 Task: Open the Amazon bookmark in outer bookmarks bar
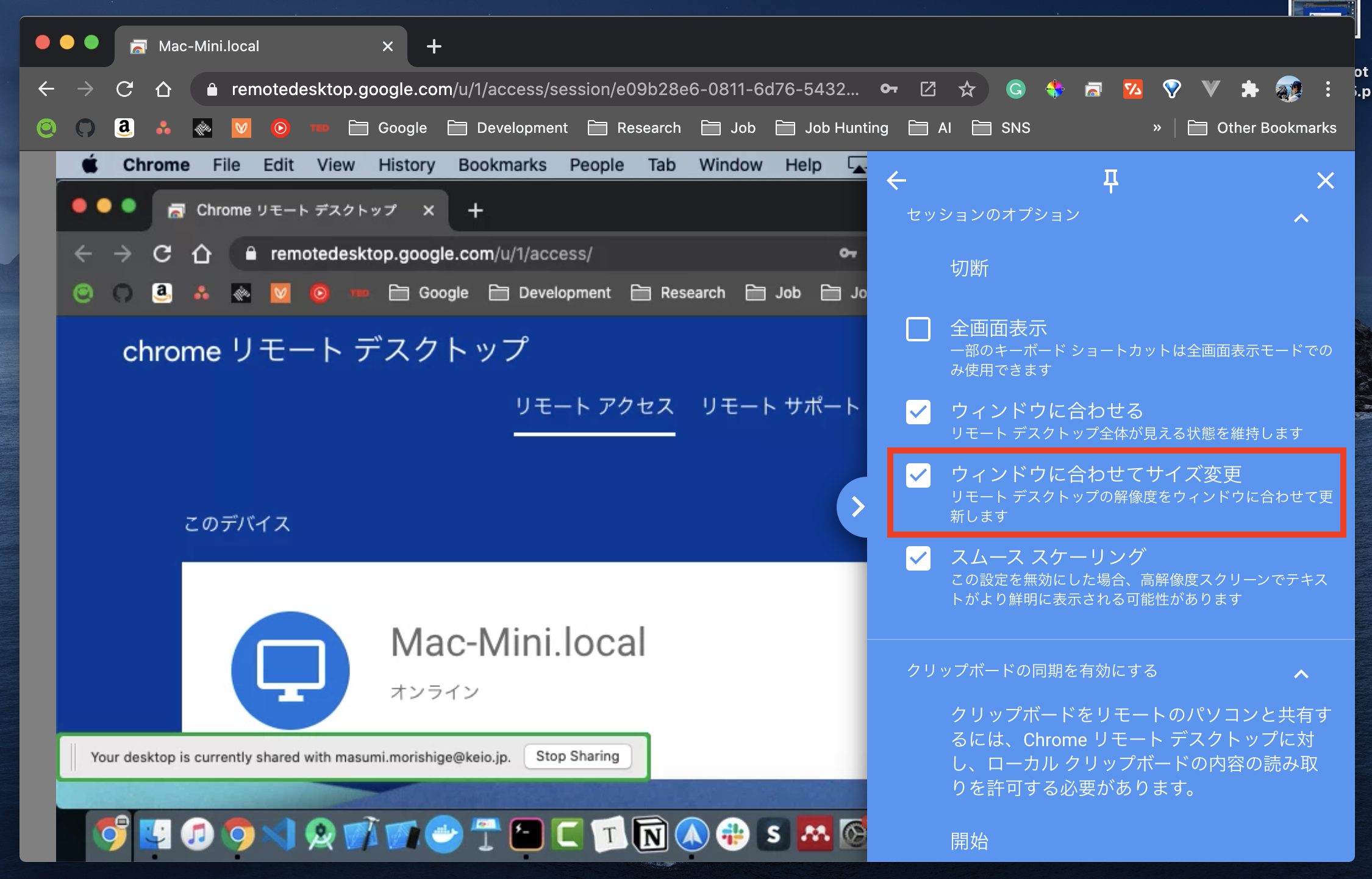pos(124,128)
